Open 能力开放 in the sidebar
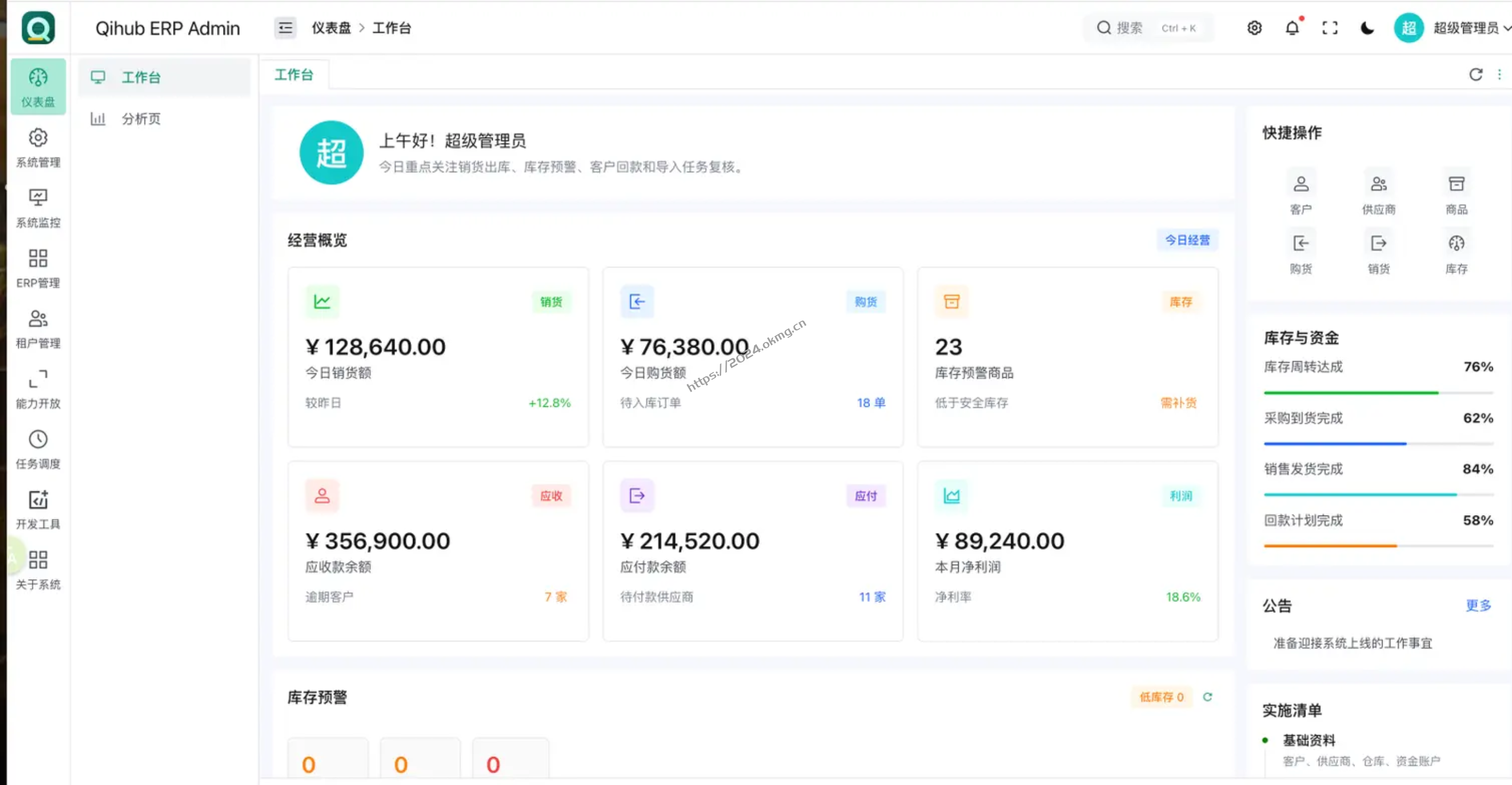Screen dimensions: 1512x785 coord(38,389)
